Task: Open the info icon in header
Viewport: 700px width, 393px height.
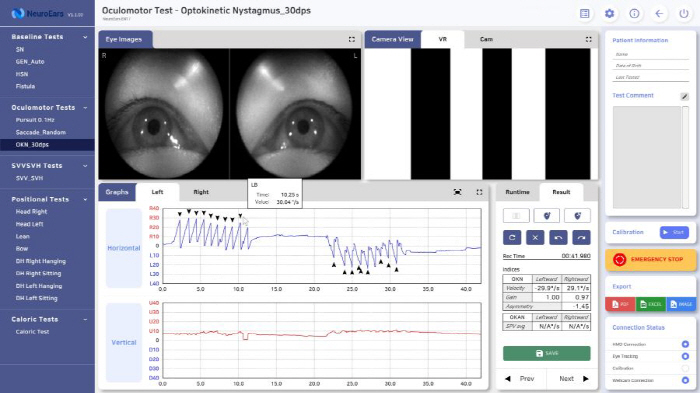Action: pyautogui.click(x=634, y=13)
